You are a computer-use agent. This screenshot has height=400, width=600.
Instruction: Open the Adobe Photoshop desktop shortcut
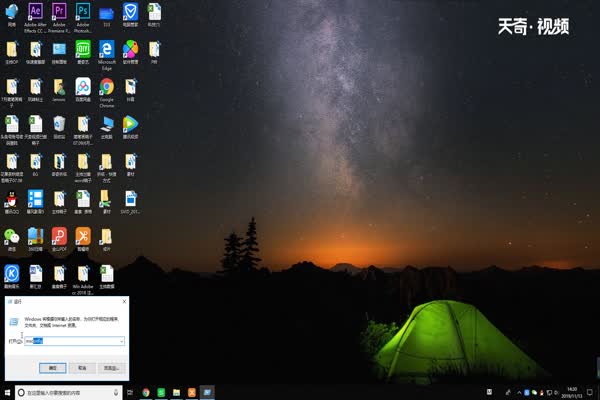pyautogui.click(x=83, y=16)
